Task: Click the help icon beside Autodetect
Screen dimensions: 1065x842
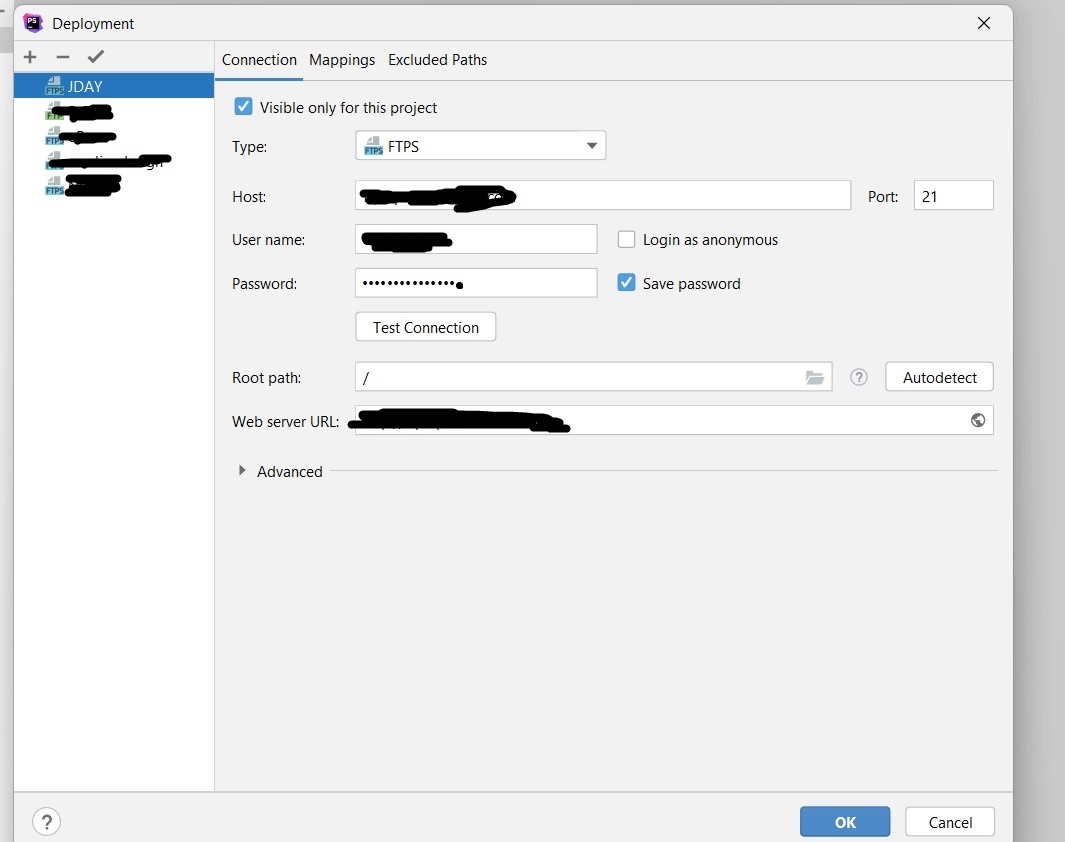Action: click(x=858, y=377)
